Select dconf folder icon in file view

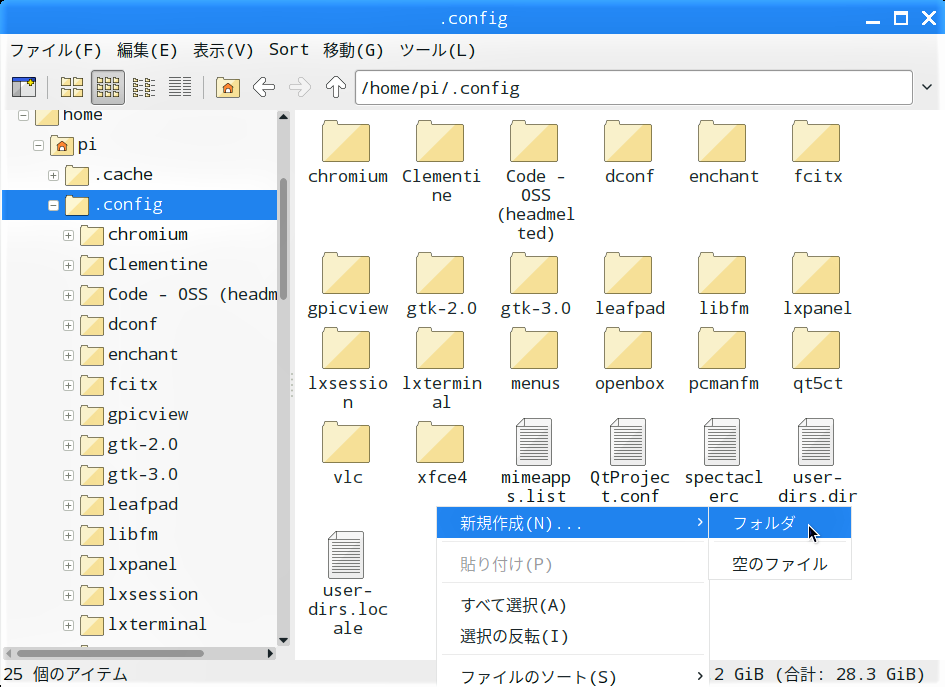(628, 141)
